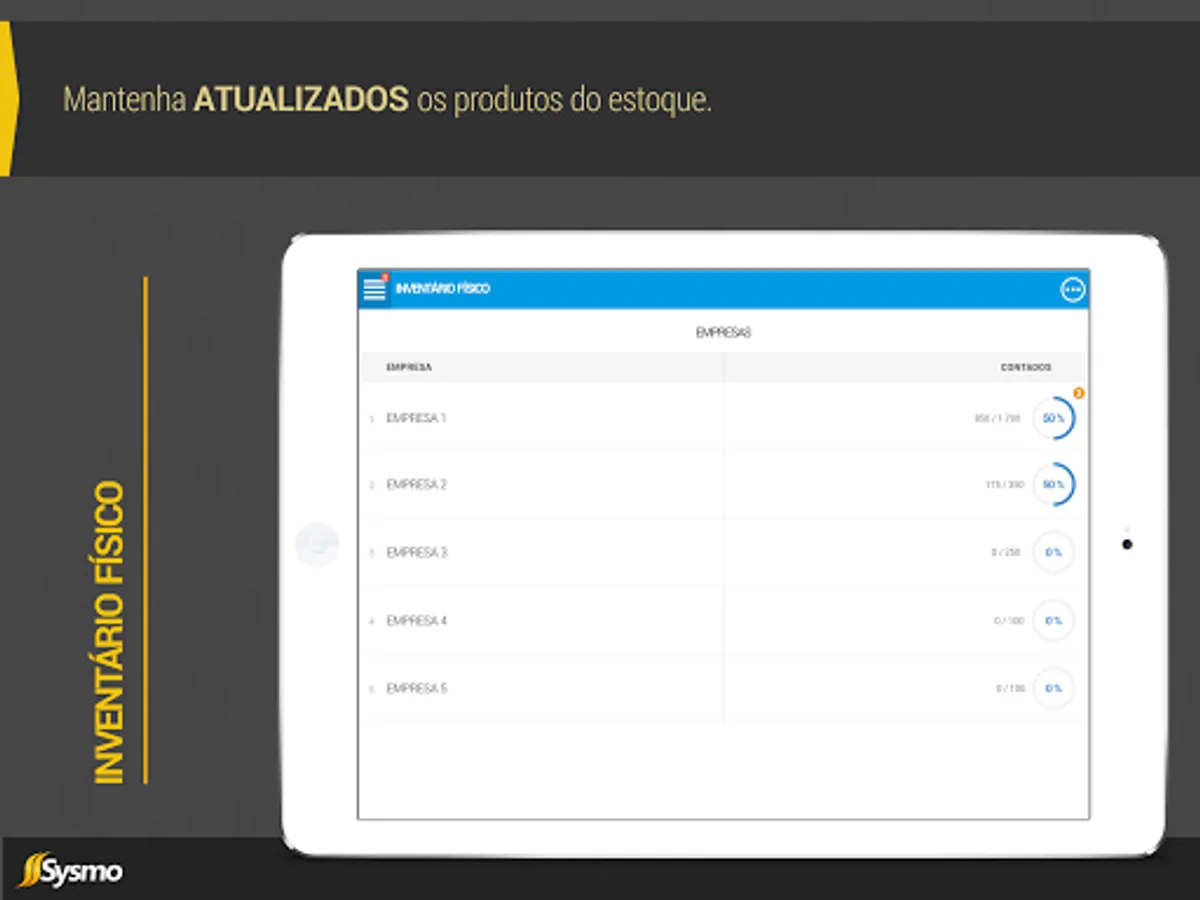Click the 50% progress circle for Empresa 1
The width and height of the screenshot is (1200, 900).
tap(1054, 418)
